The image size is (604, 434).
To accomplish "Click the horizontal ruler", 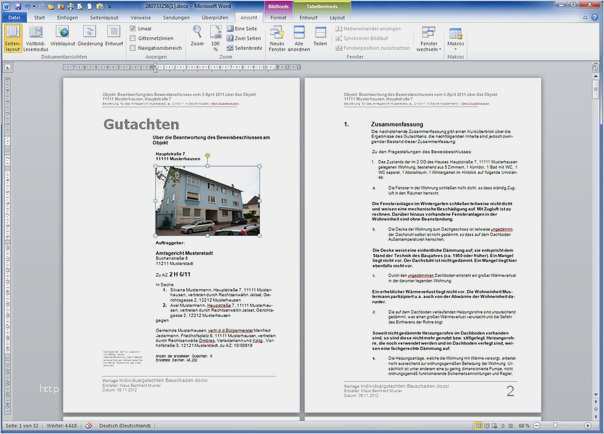I will pyautogui.click(x=181, y=68).
